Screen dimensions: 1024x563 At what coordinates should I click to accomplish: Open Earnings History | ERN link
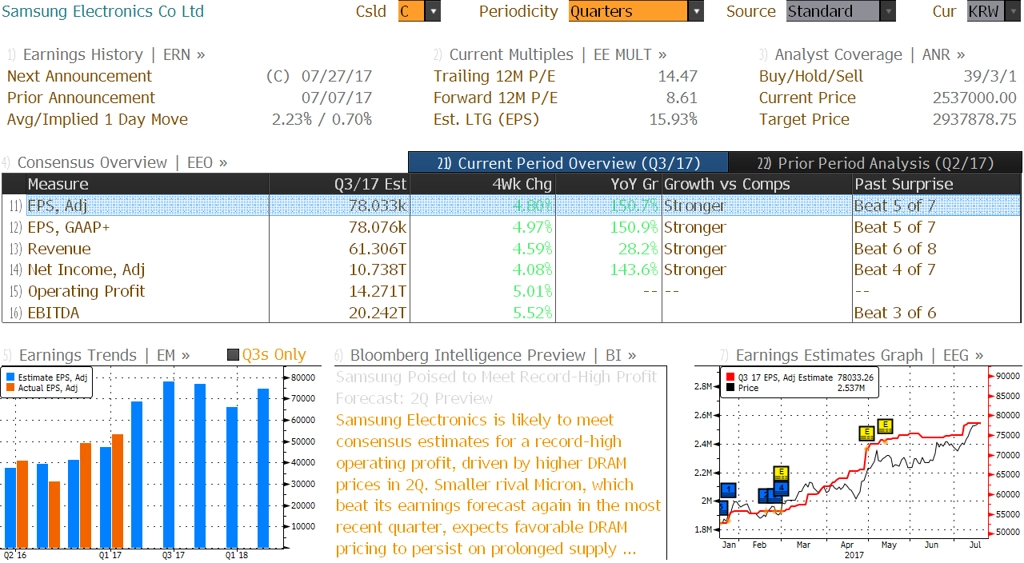pyautogui.click(x=114, y=54)
